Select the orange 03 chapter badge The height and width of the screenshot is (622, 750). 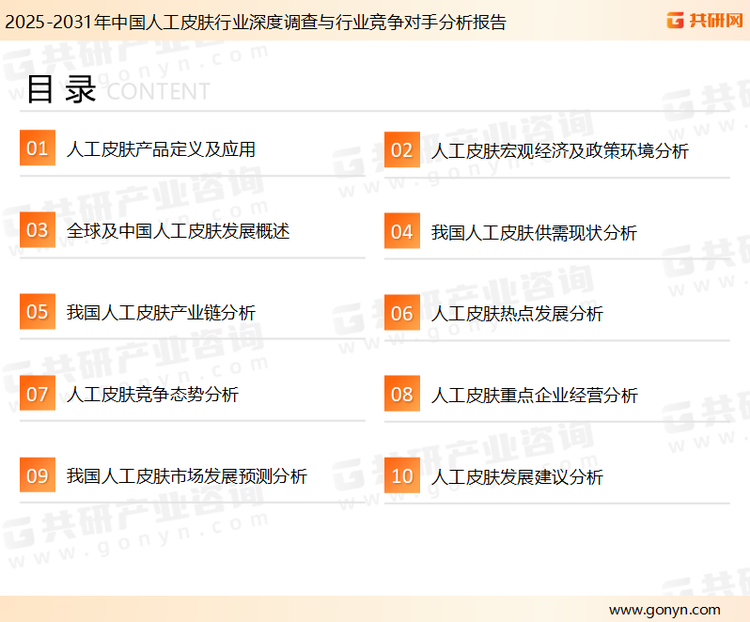pos(37,230)
